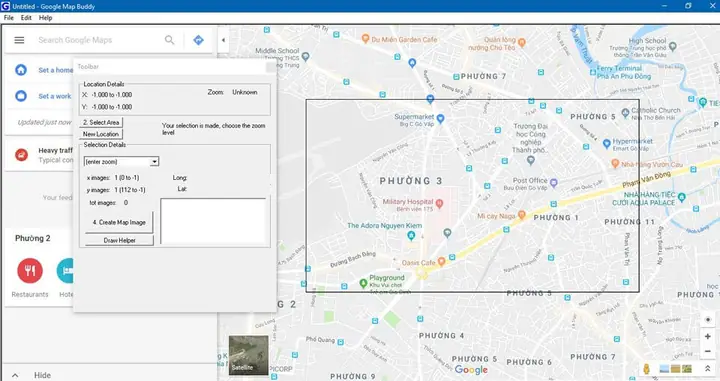This screenshot has height=381, width=720.
Task: Select the Restaurants category icon
Action: tap(30, 271)
